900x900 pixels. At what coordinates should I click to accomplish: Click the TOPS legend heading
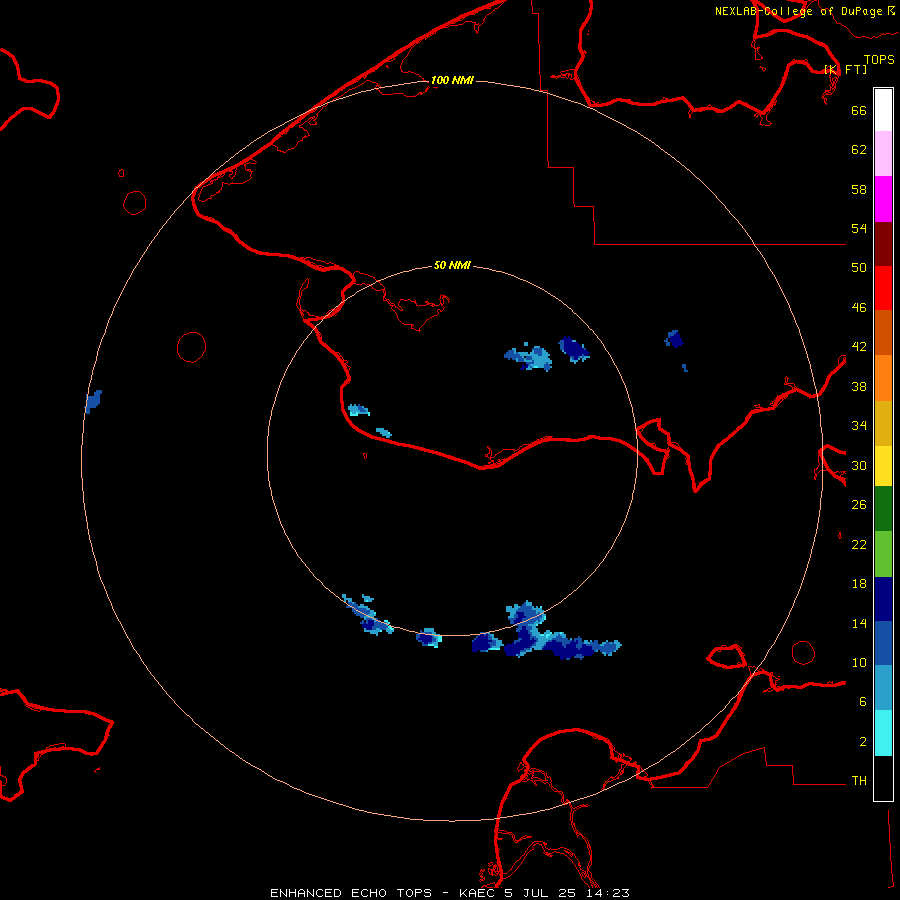pyautogui.click(x=879, y=60)
